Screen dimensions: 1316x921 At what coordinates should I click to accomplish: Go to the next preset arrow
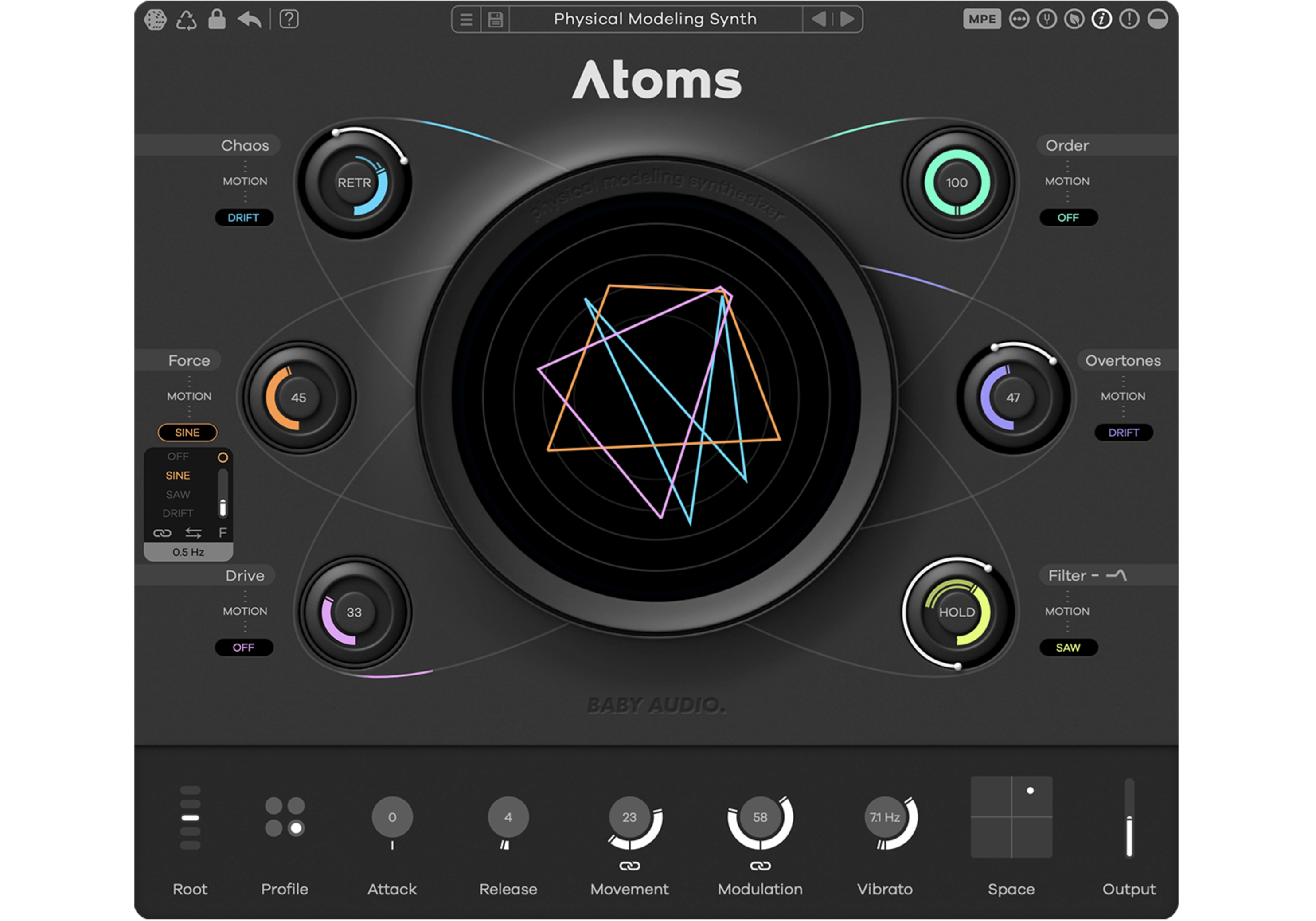pos(847,20)
